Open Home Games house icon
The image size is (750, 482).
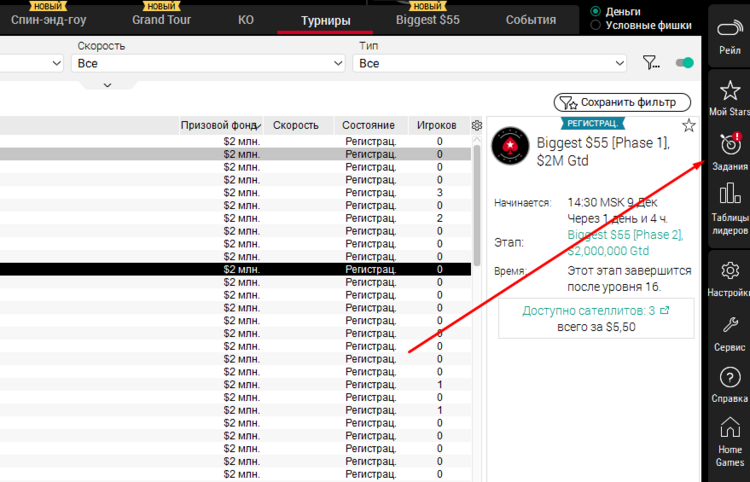(730, 430)
